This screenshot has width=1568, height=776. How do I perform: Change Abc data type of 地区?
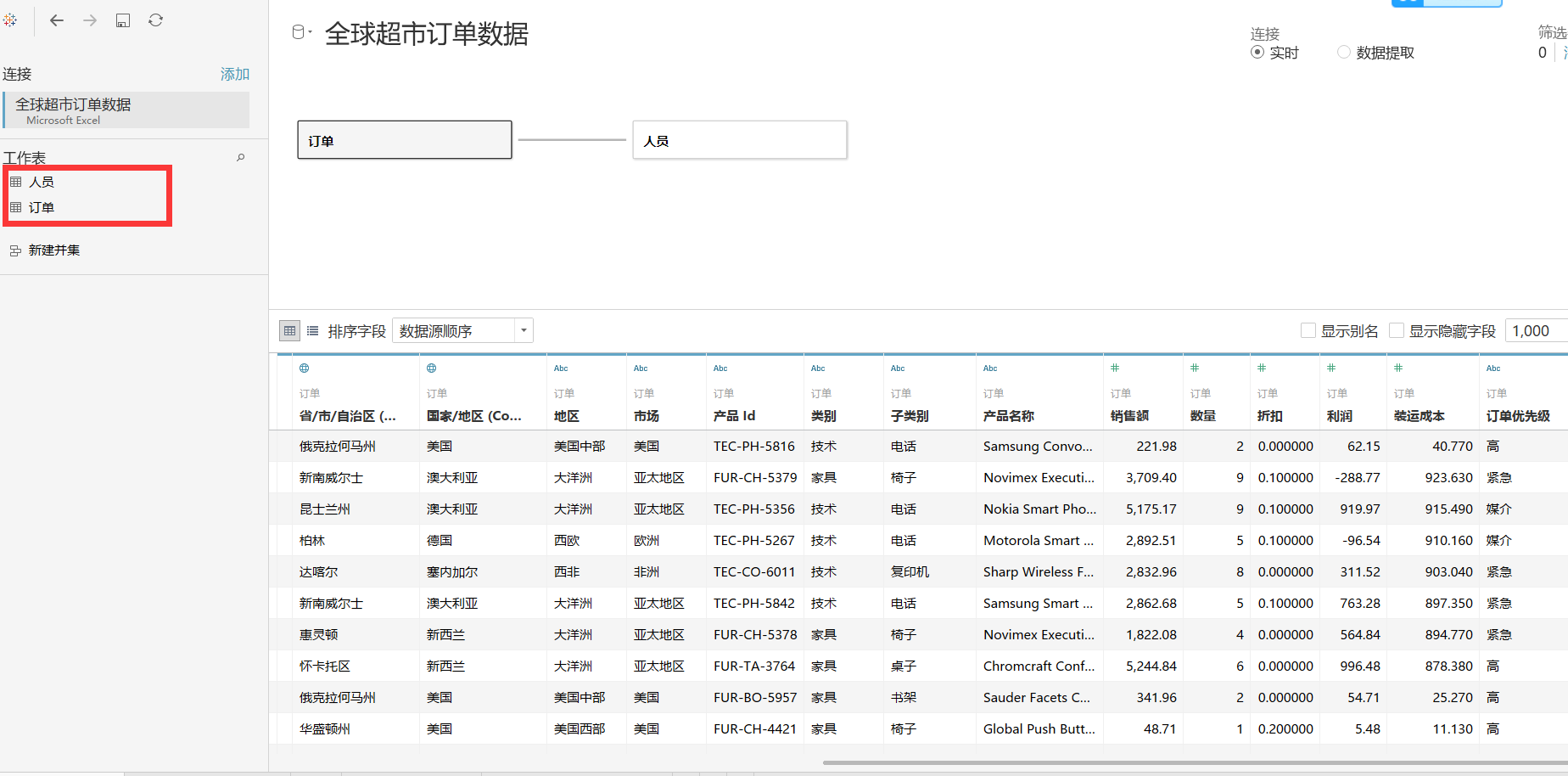tap(561, 368)
